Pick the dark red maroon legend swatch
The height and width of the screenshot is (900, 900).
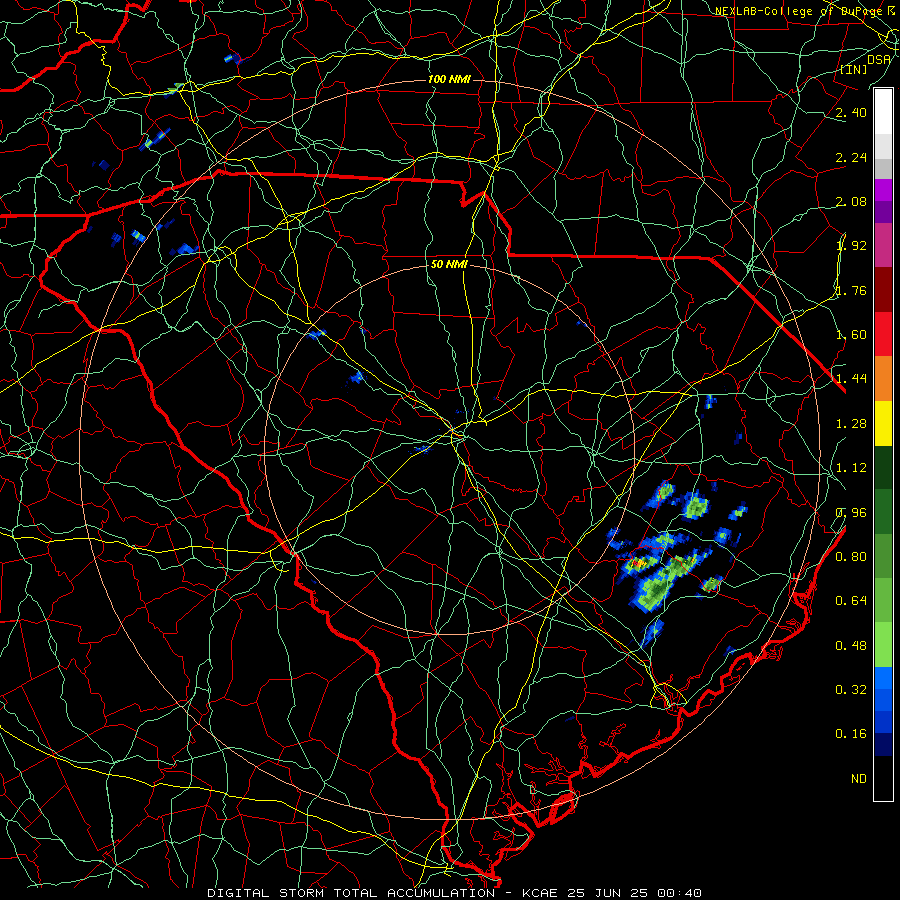[x=883, y=290]
